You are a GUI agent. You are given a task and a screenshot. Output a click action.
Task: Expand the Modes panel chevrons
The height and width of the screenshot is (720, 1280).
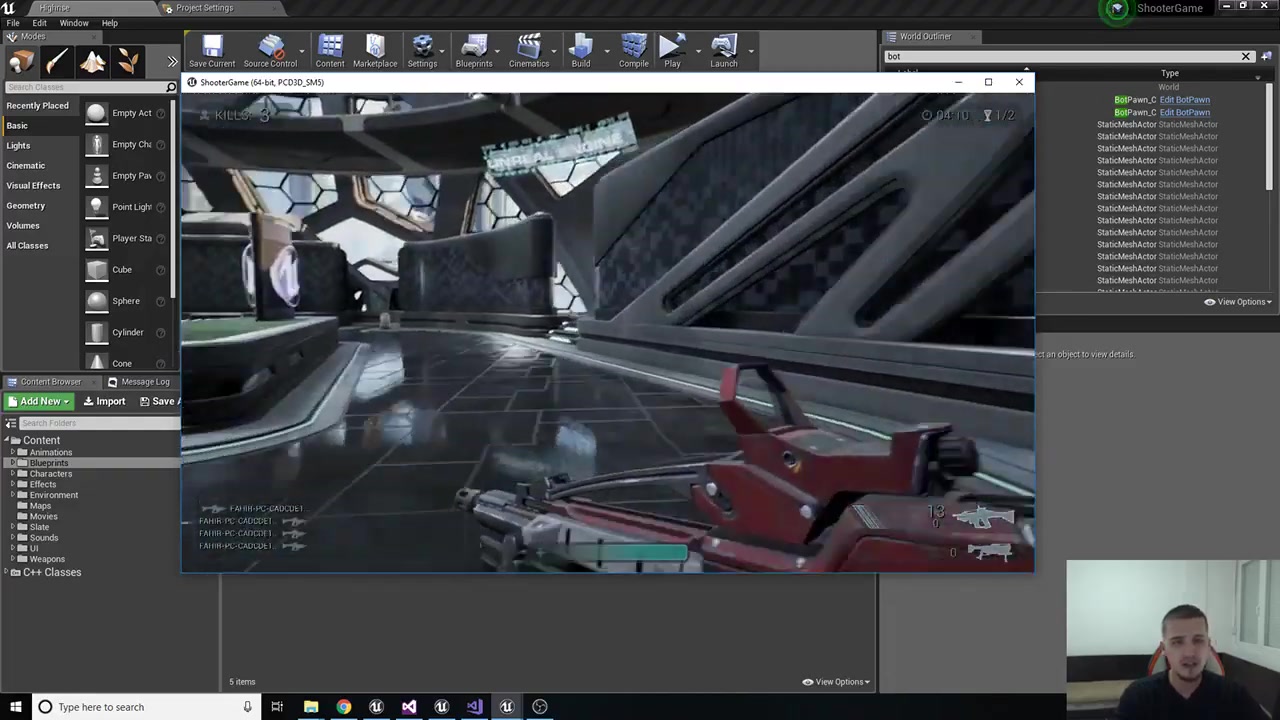(x=172, y=62)
